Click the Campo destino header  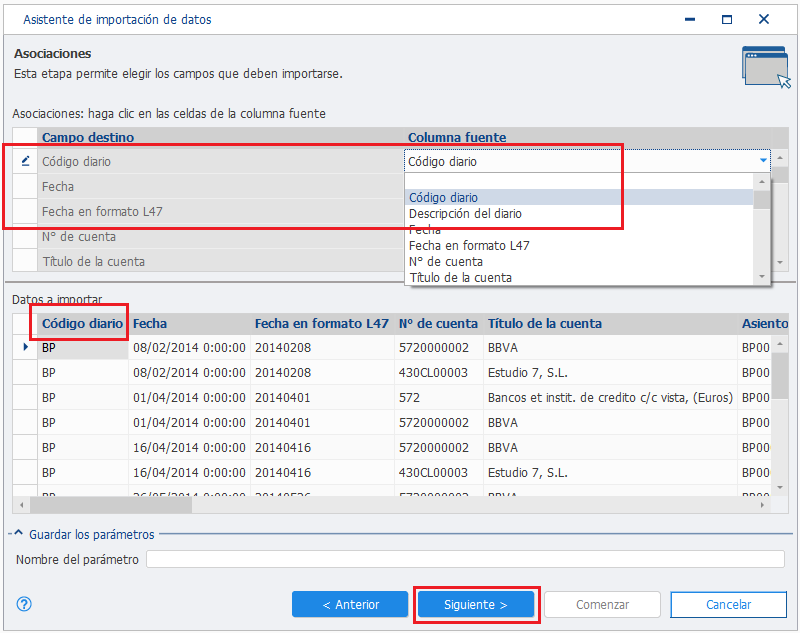[x=220, y=137]
